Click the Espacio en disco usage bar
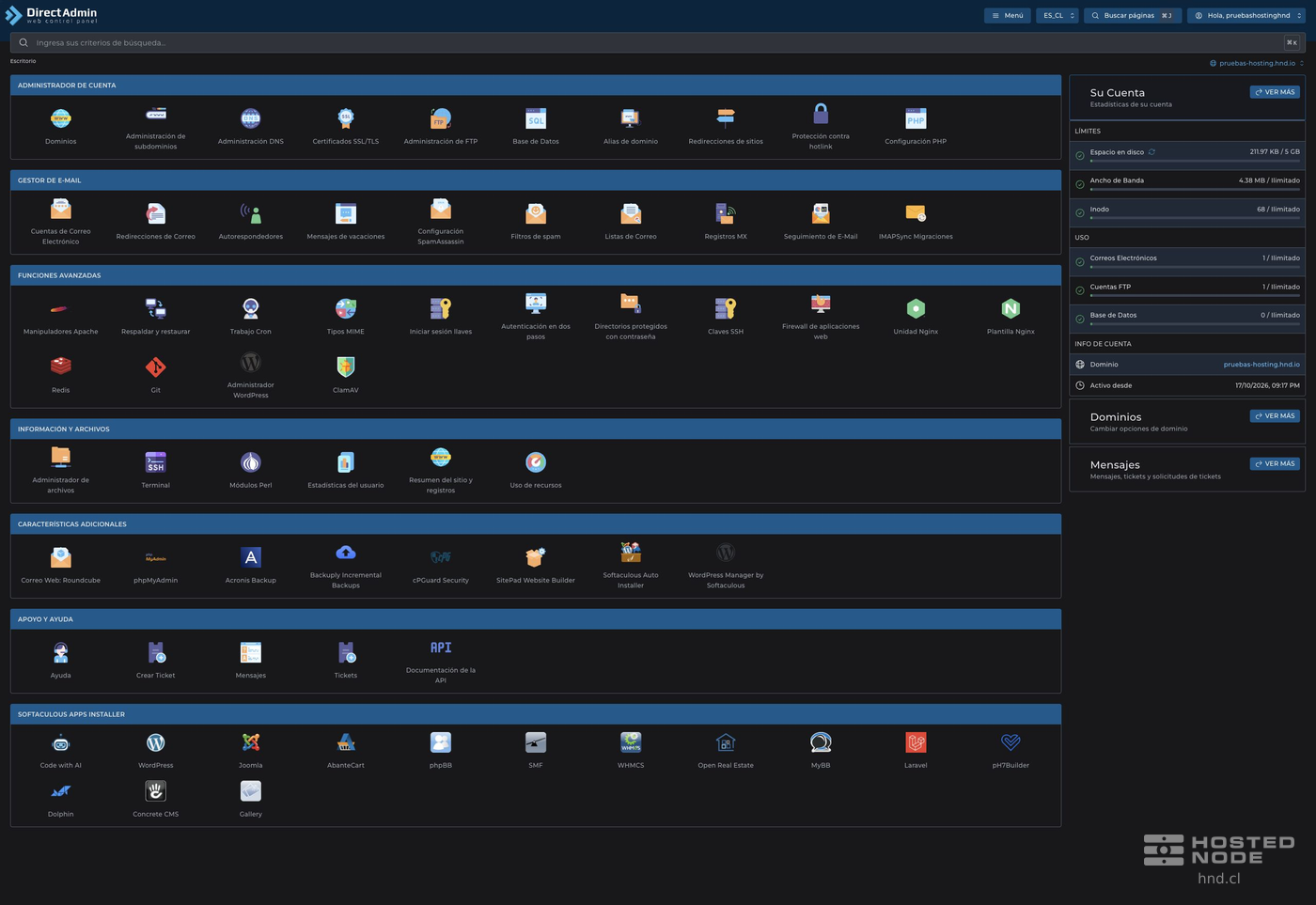 (x=1195, y=161)
